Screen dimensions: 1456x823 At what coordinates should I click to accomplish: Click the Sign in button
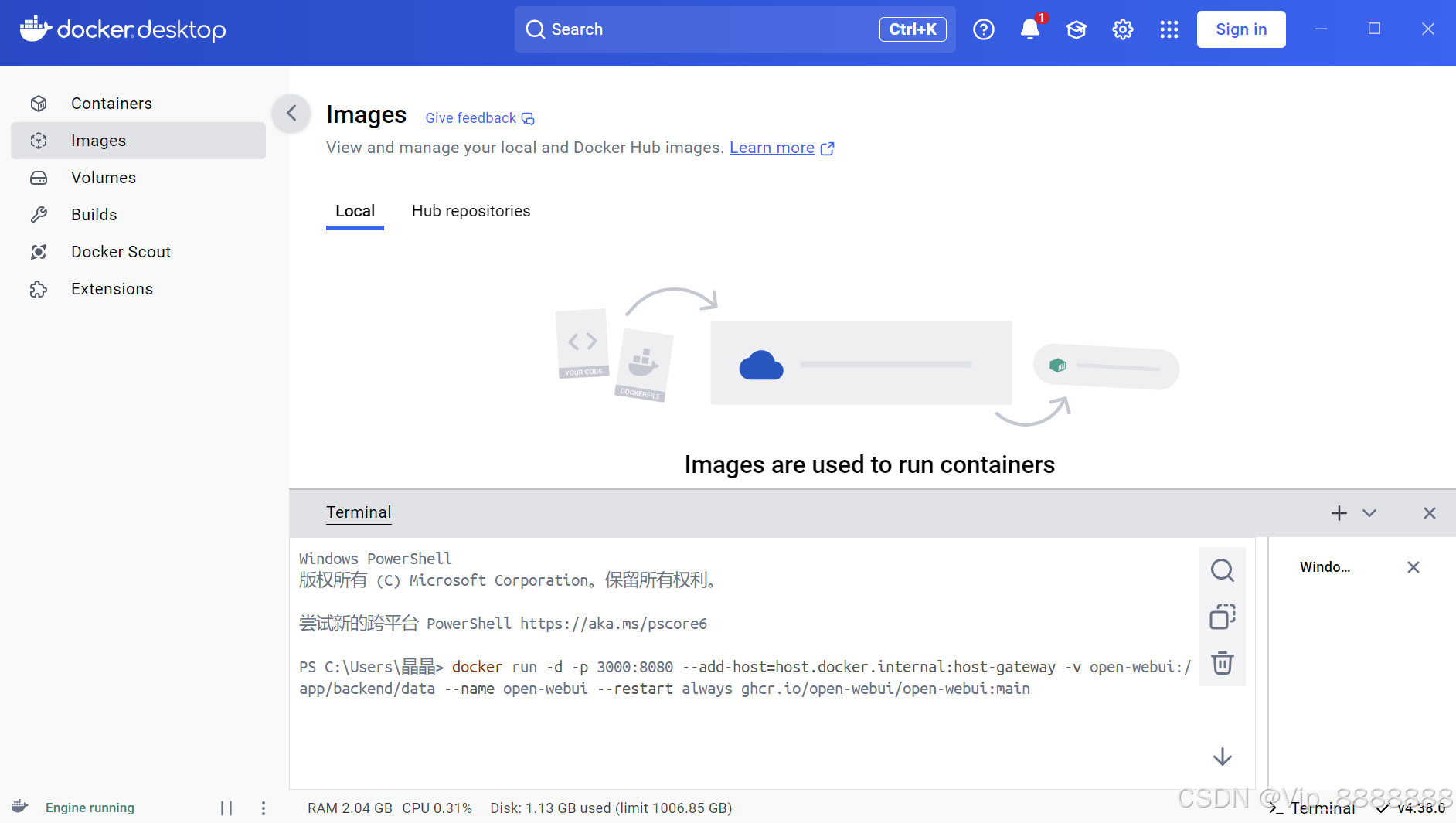tap(1240, 29)
